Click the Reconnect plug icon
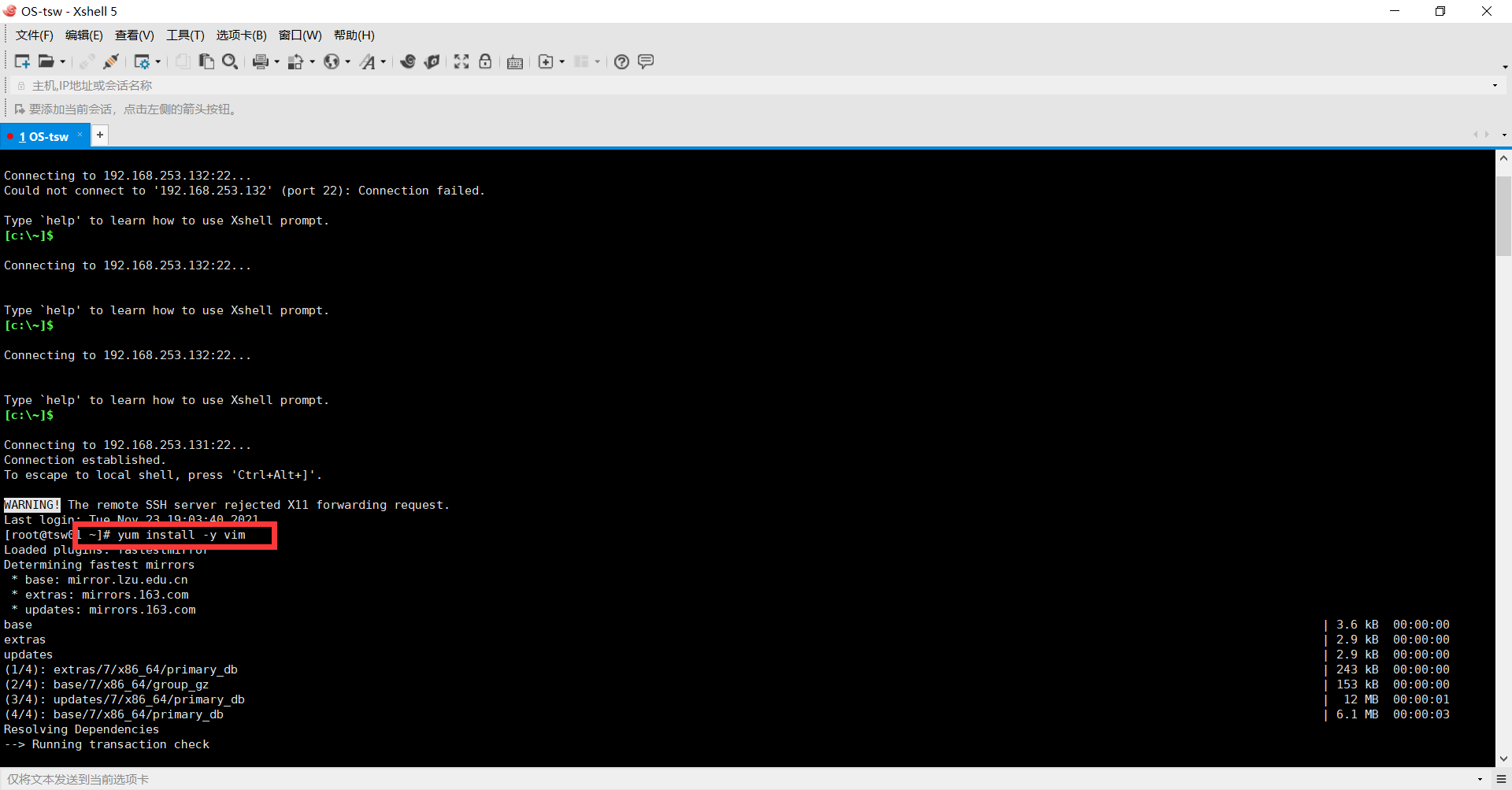The height and width of the screenshot is (790, 1512). pyautogui.click(x=111, y=61)
